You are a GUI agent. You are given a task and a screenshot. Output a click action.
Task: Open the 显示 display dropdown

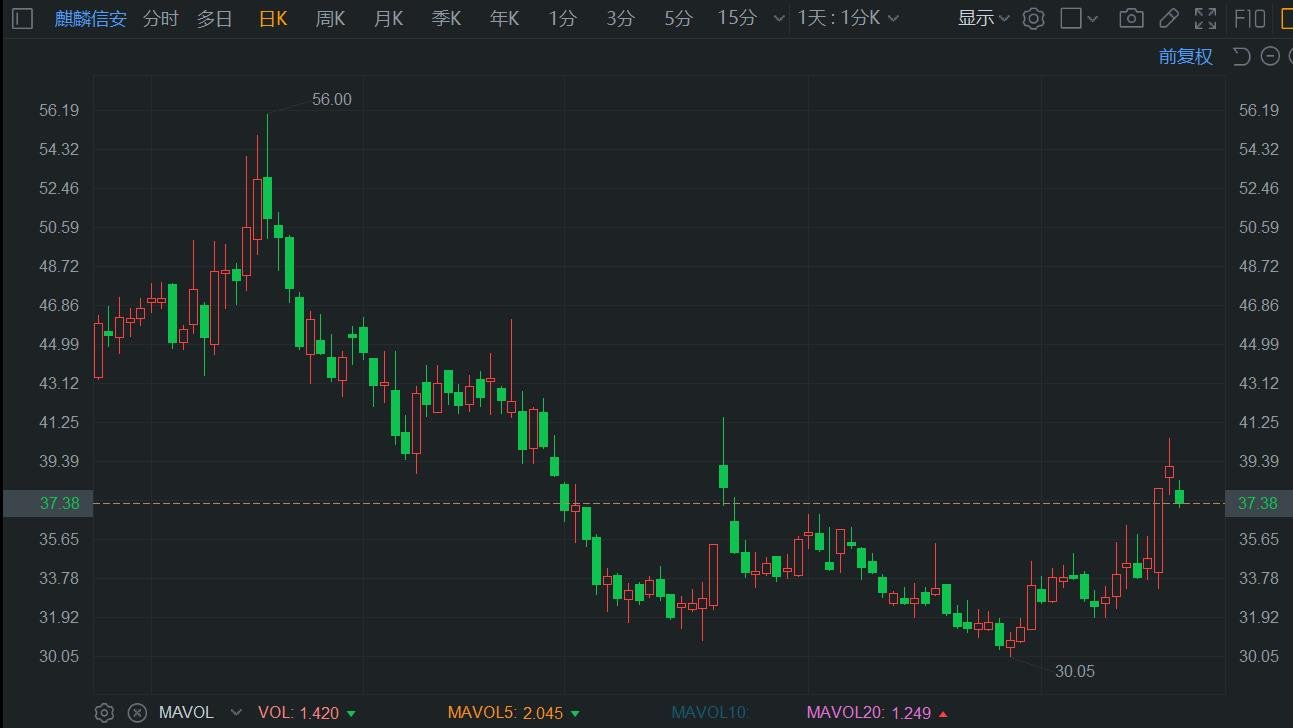point(983,18)
